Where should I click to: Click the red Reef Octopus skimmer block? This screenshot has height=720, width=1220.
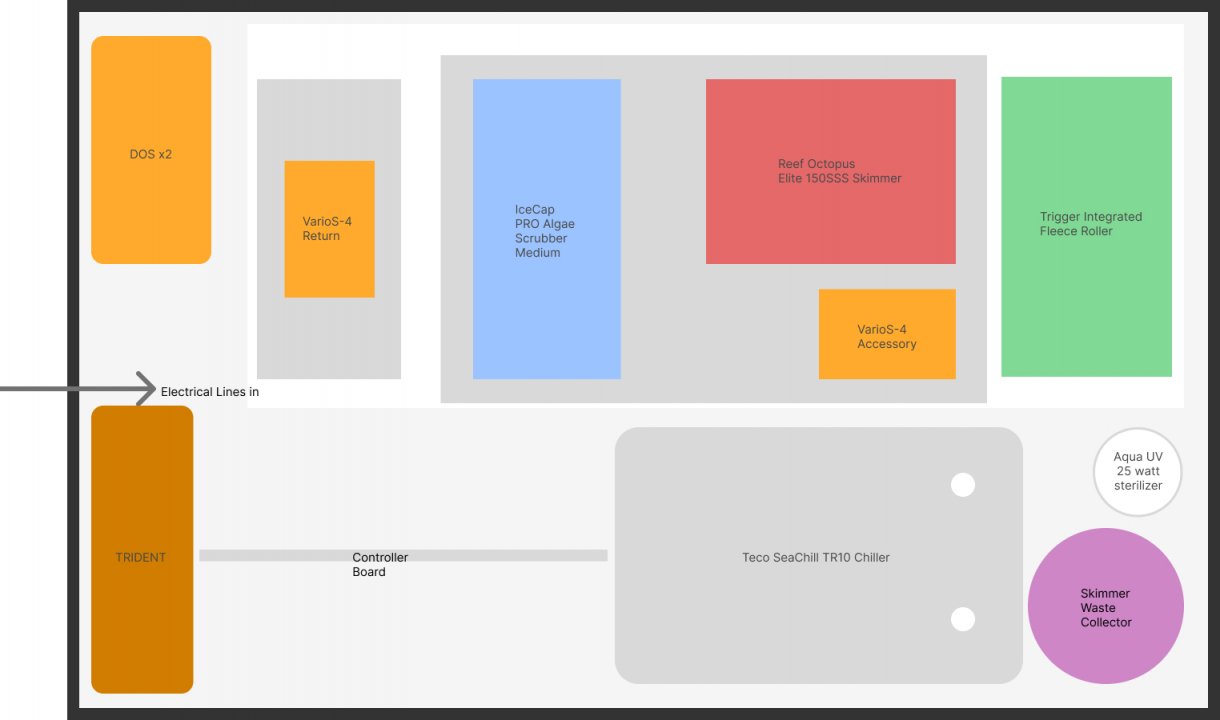[x=830, y=171]
